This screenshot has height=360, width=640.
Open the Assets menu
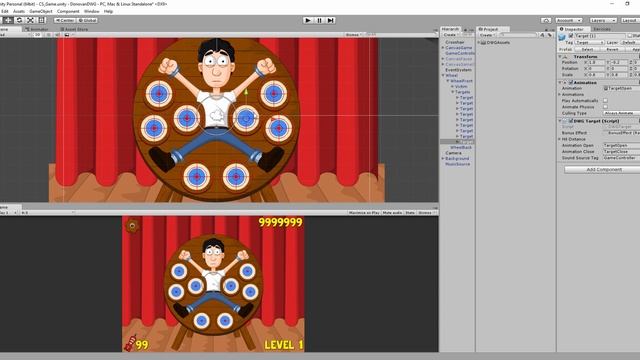[19, 11]
